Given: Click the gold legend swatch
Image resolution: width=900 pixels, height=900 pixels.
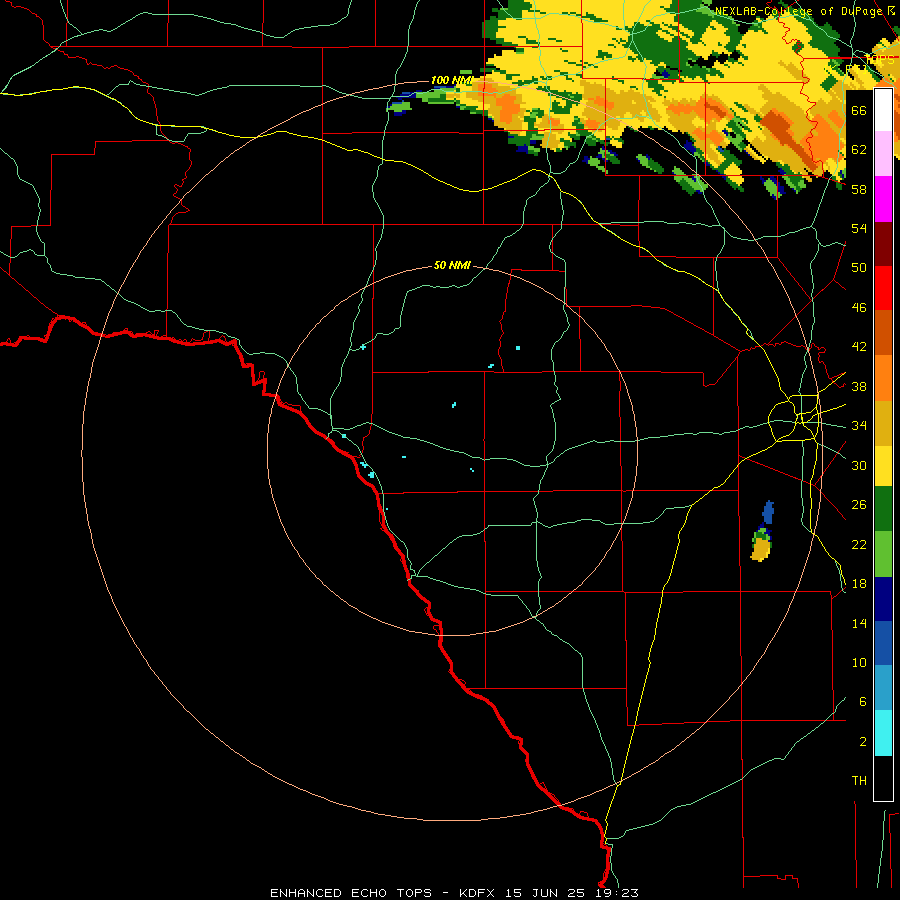Looking at the screenshot, I should click(883, 424).
